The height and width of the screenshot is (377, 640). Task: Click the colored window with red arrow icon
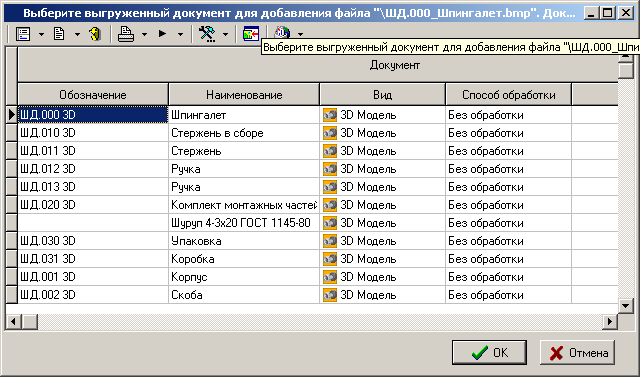coord(251,34)
